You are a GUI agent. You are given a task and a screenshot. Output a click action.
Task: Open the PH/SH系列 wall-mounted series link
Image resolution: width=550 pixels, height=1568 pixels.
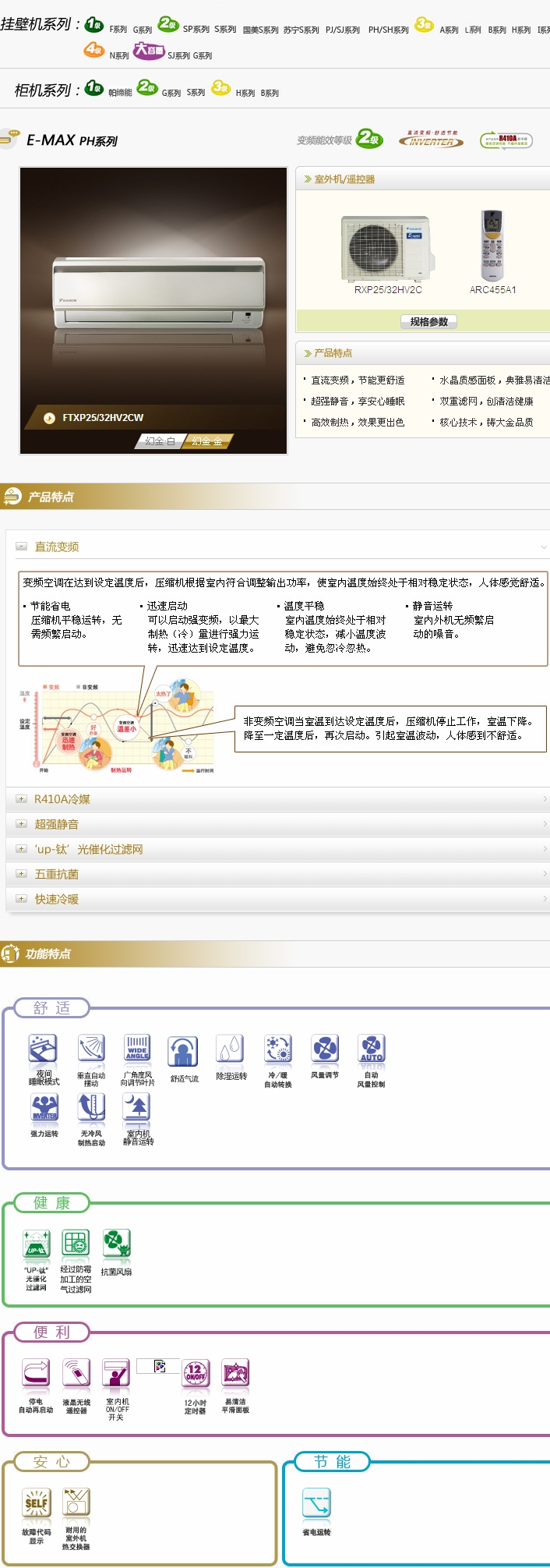click(x=388, y=30)
